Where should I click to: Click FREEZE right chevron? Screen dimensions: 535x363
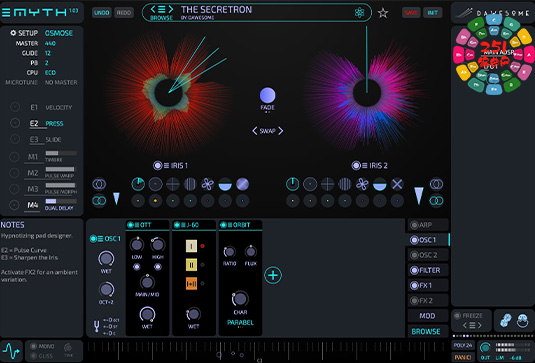click(480, 325)
